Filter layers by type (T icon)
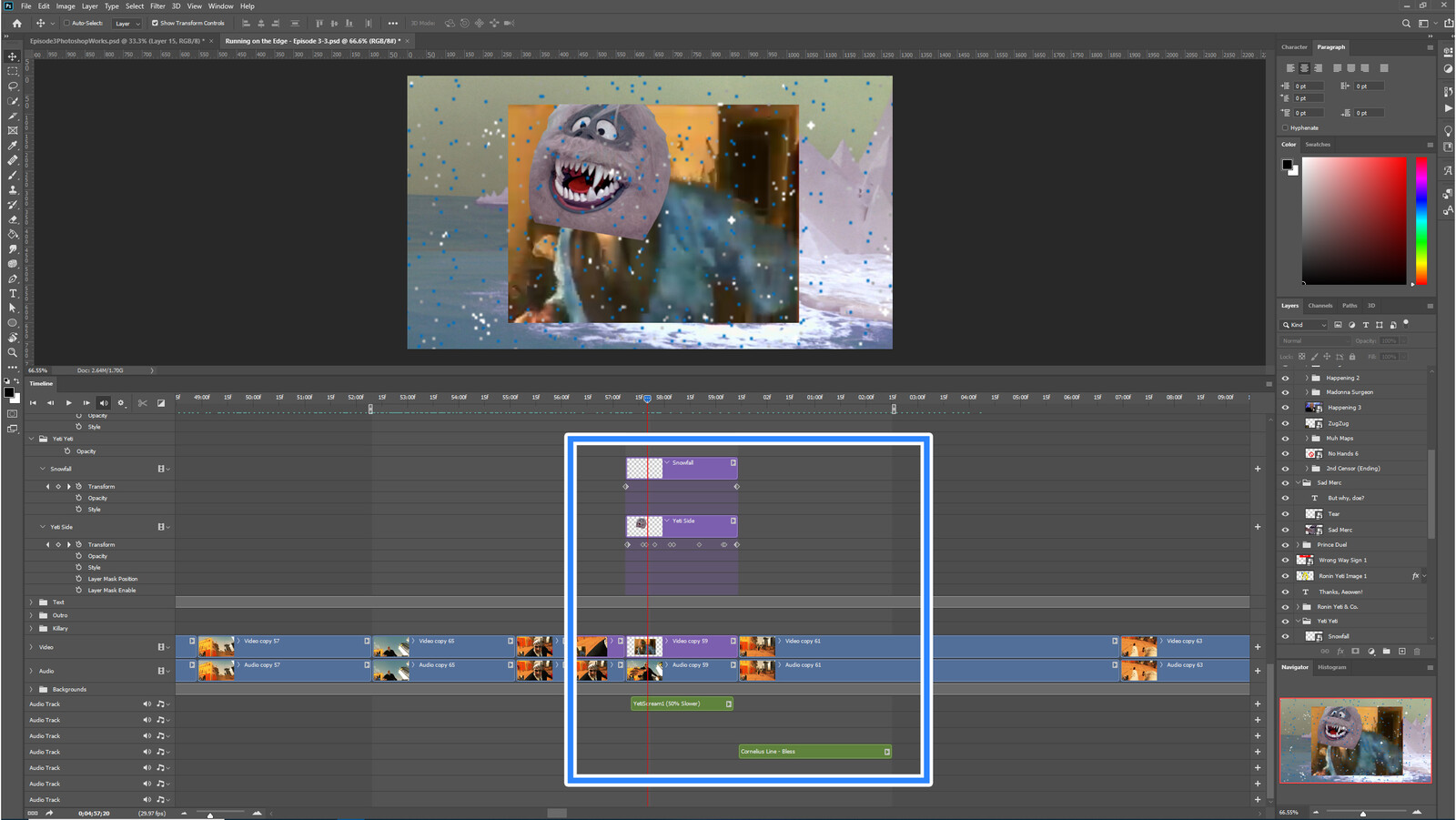This screenshot has width=1456, height=820. pos(1365,325)
